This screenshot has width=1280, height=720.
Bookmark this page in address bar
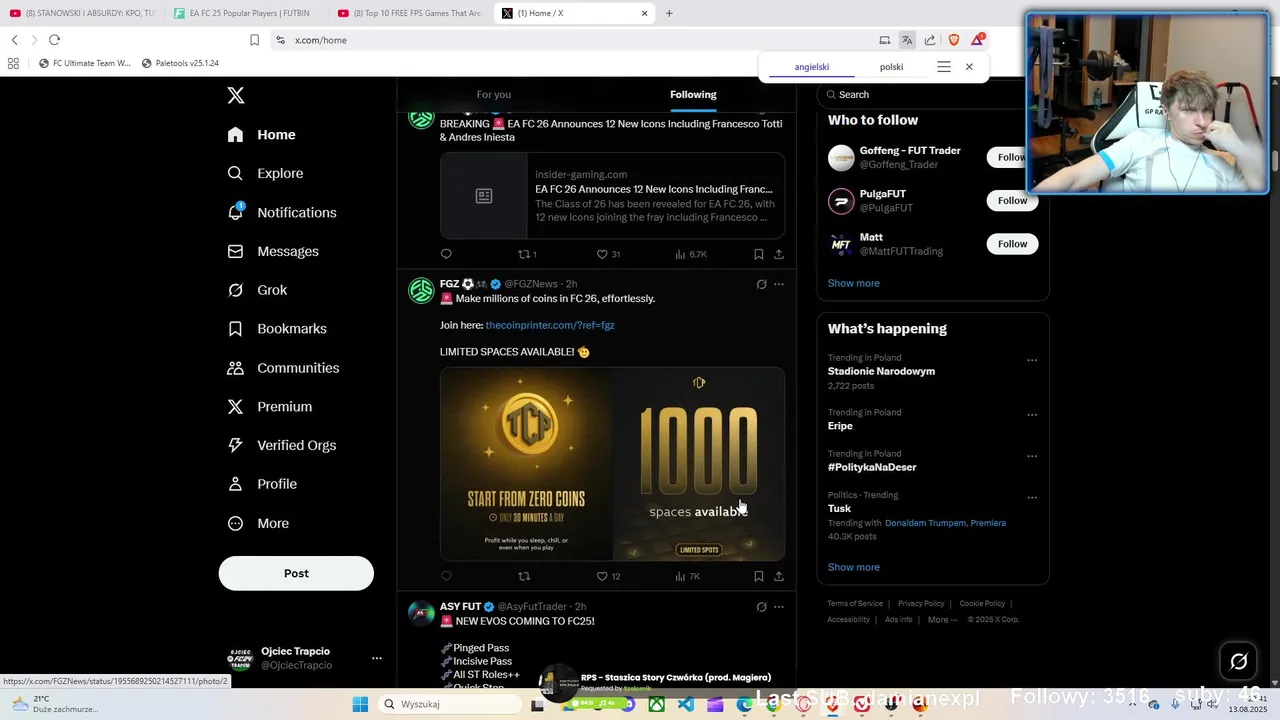254,40
